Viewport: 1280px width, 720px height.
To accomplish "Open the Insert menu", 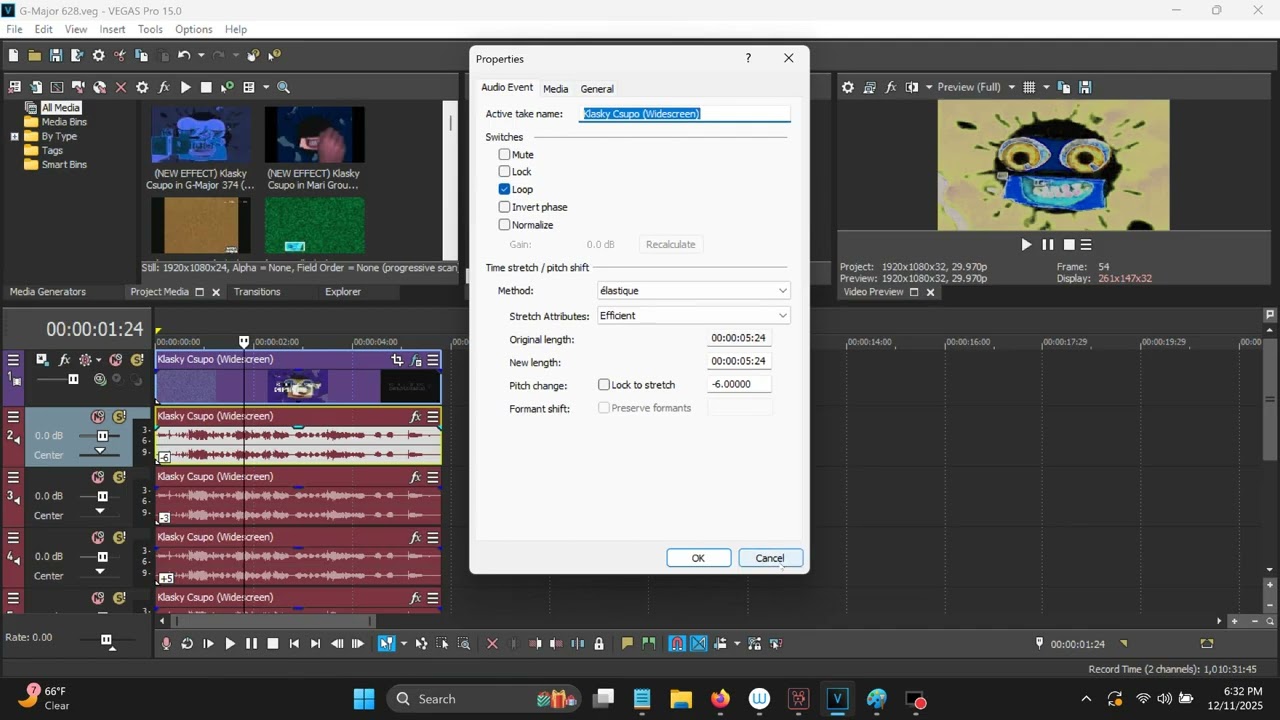I will tap(112, 29).
